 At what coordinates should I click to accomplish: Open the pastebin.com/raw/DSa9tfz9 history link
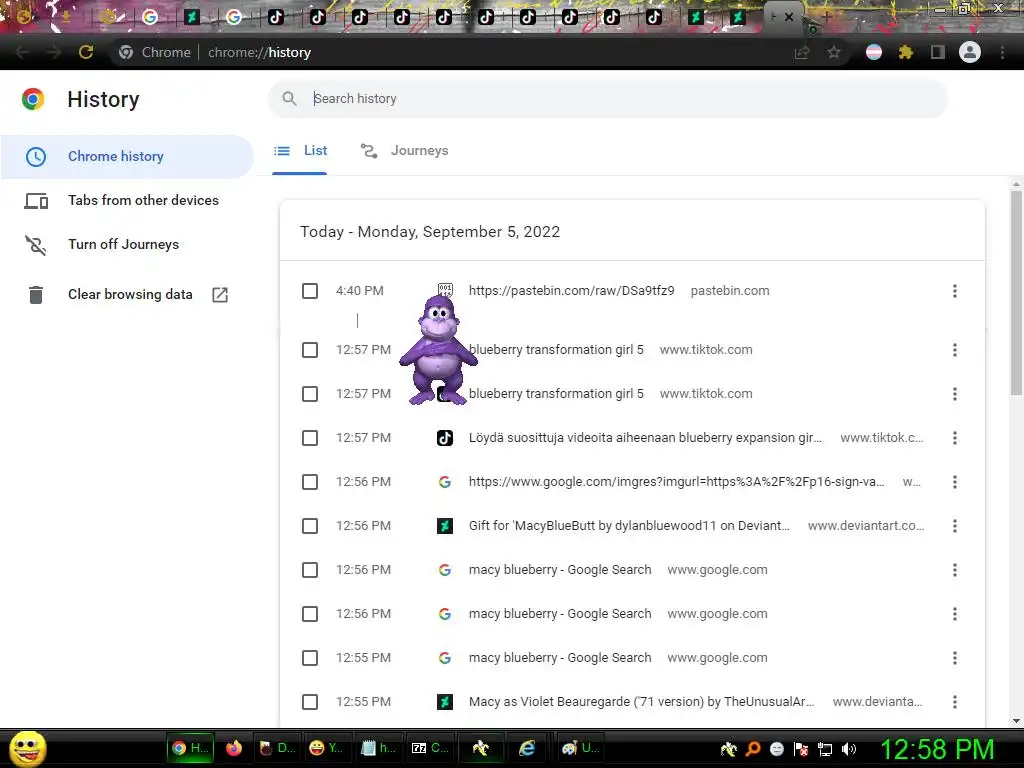[x=571, y=291]
